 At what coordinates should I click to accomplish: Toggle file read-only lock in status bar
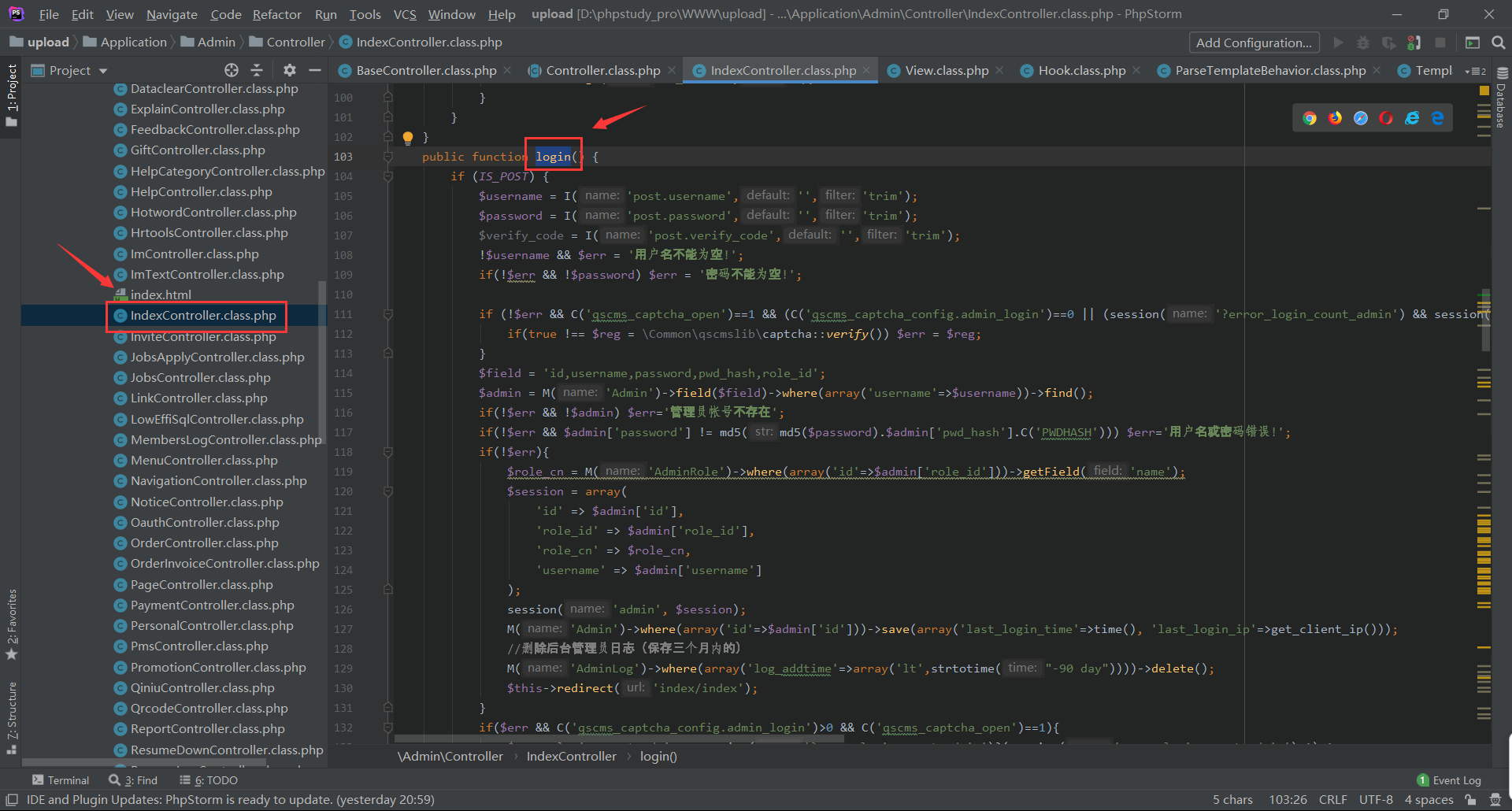pyautogui.click(x=1470, y=800)
